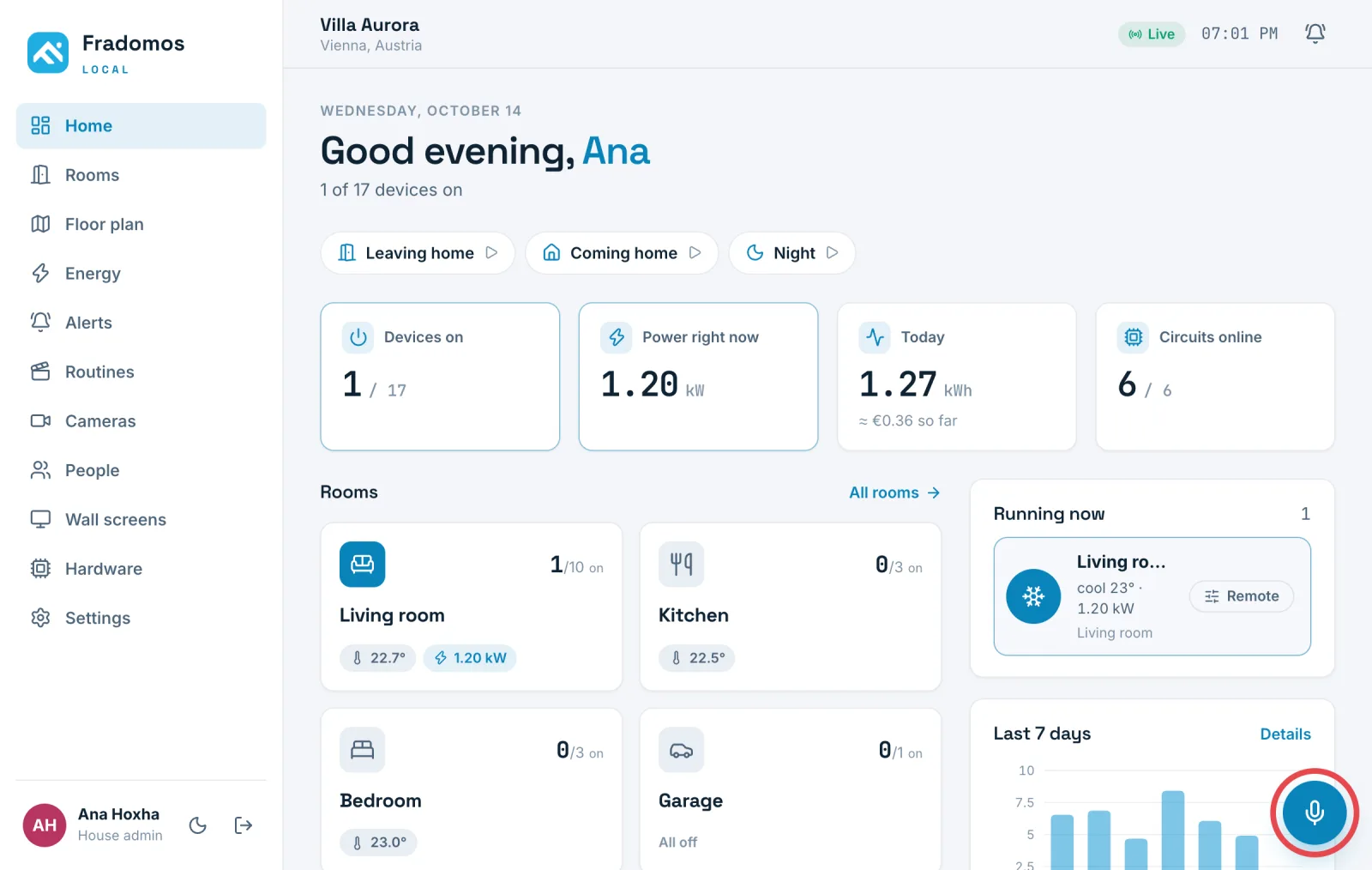Click the Garage car icon

(x=682, y=750)
